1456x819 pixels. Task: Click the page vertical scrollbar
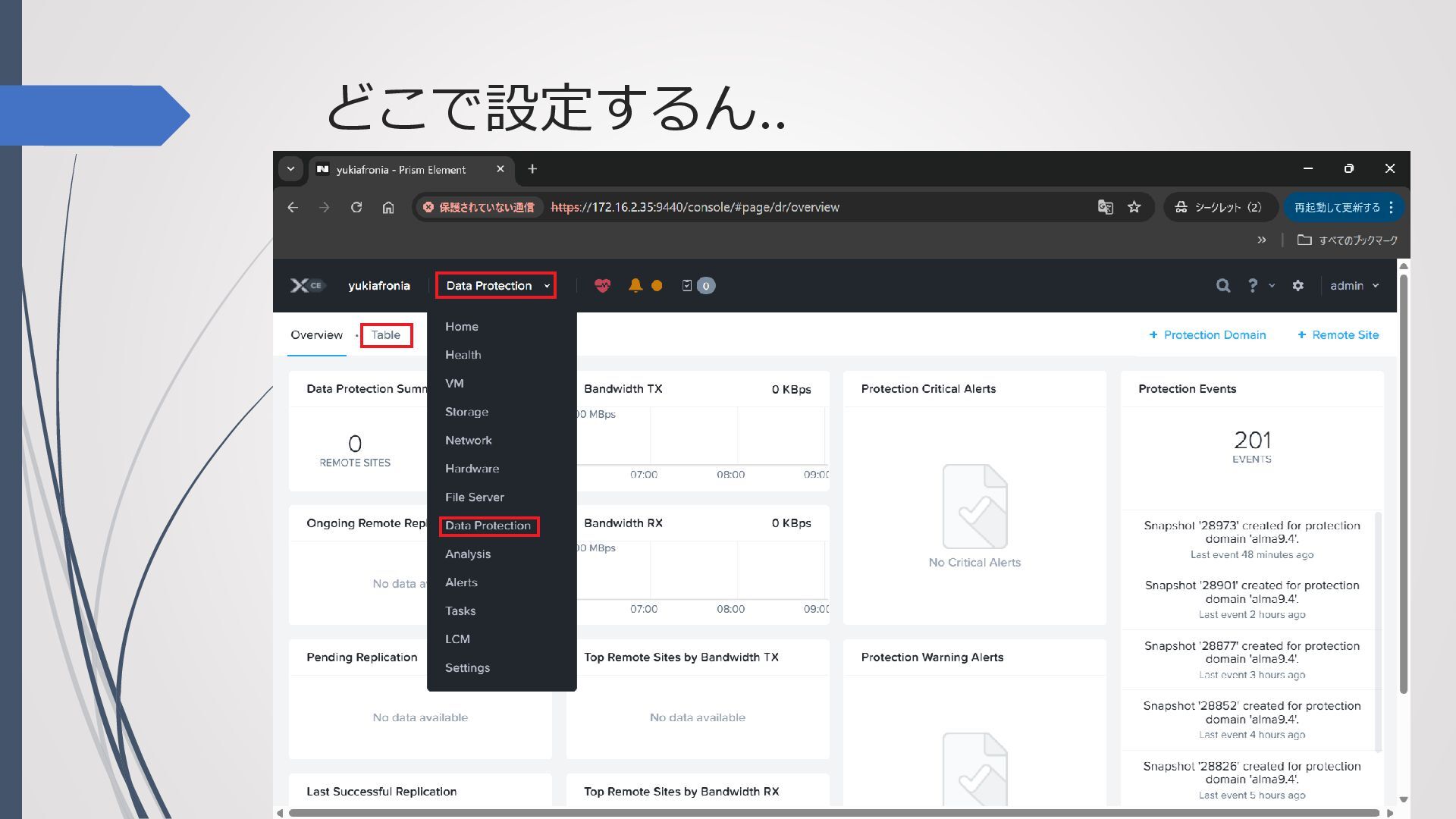coord(1404,483)
